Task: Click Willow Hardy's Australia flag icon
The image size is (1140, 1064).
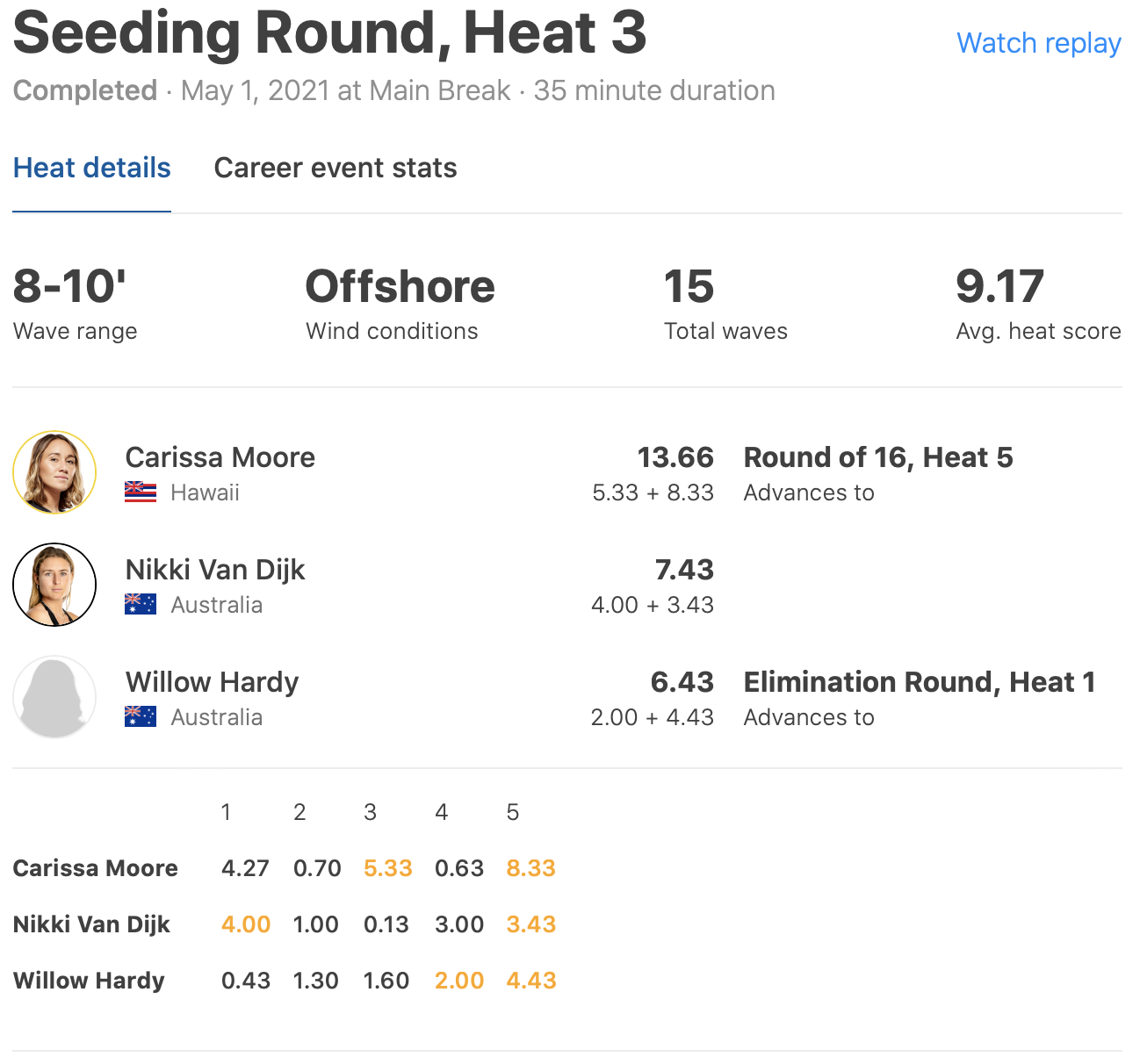Action: tap(141, 717)
